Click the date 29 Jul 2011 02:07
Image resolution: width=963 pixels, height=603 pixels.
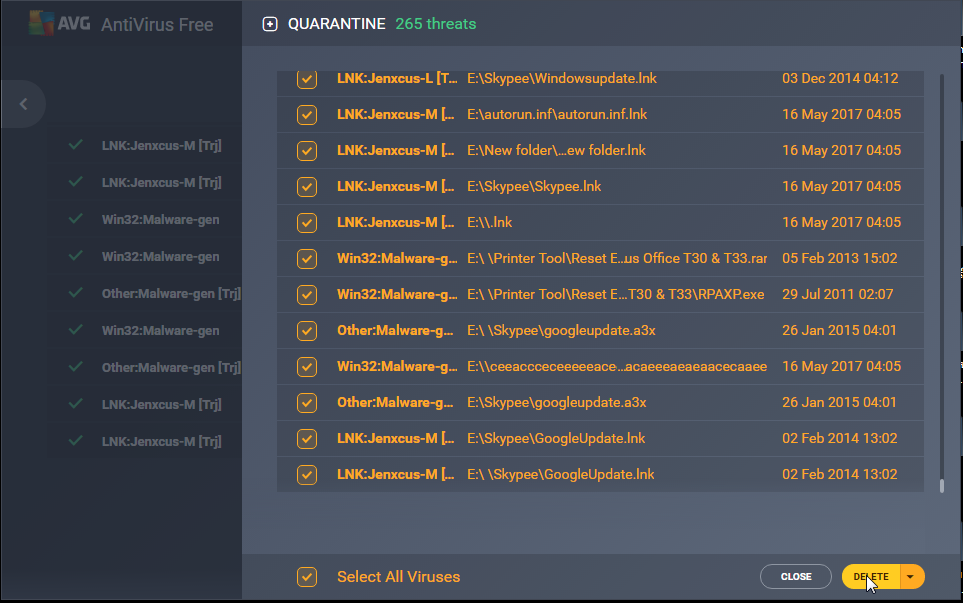point(838,294)
